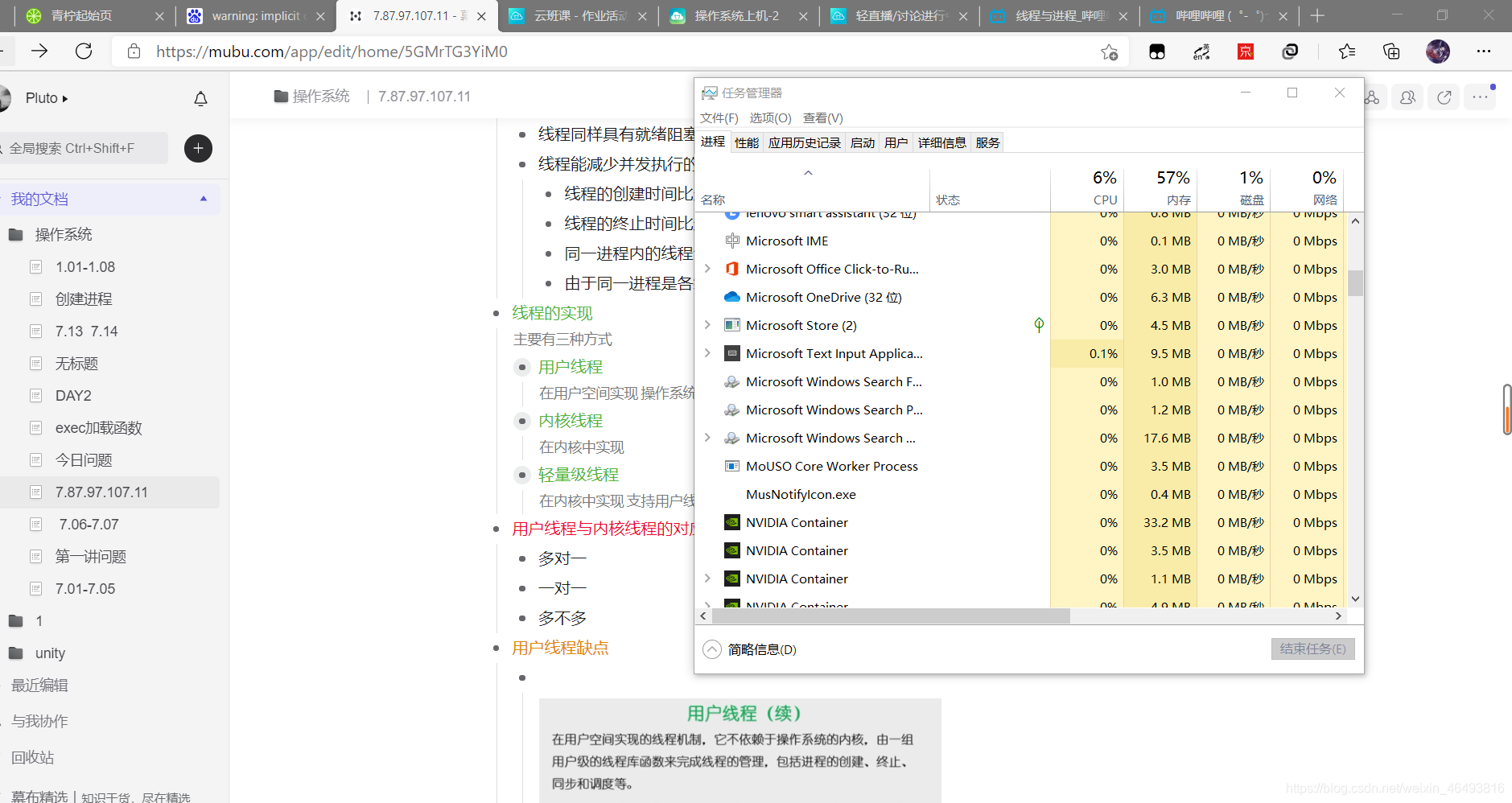
Task: Expand the third NVIDIA Container process
Action: (x=707, y=579)
